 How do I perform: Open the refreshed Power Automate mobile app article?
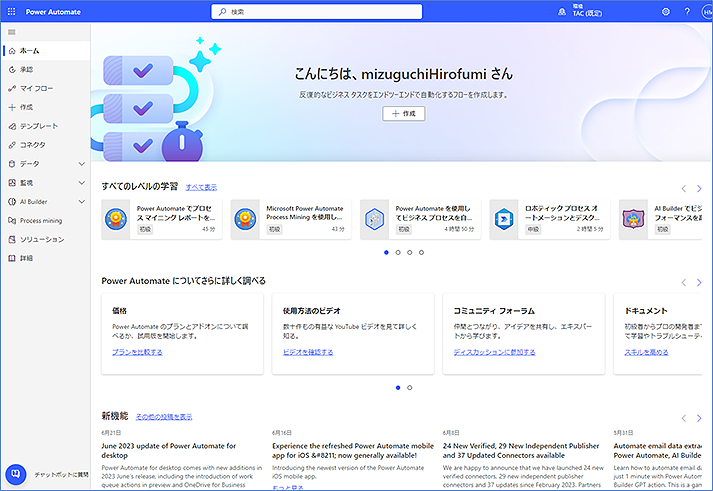353,451
